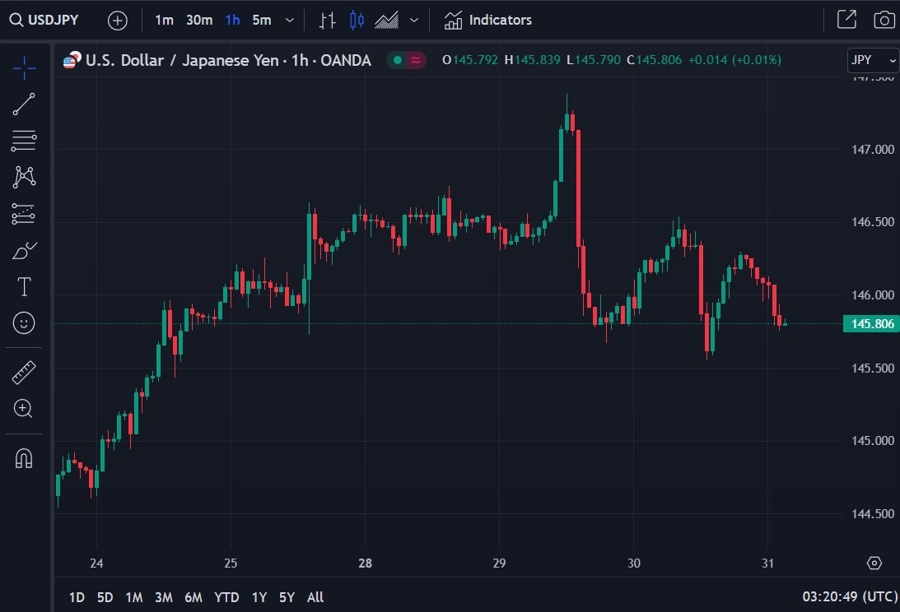Click the green market status indicator

tap(397, 60)
